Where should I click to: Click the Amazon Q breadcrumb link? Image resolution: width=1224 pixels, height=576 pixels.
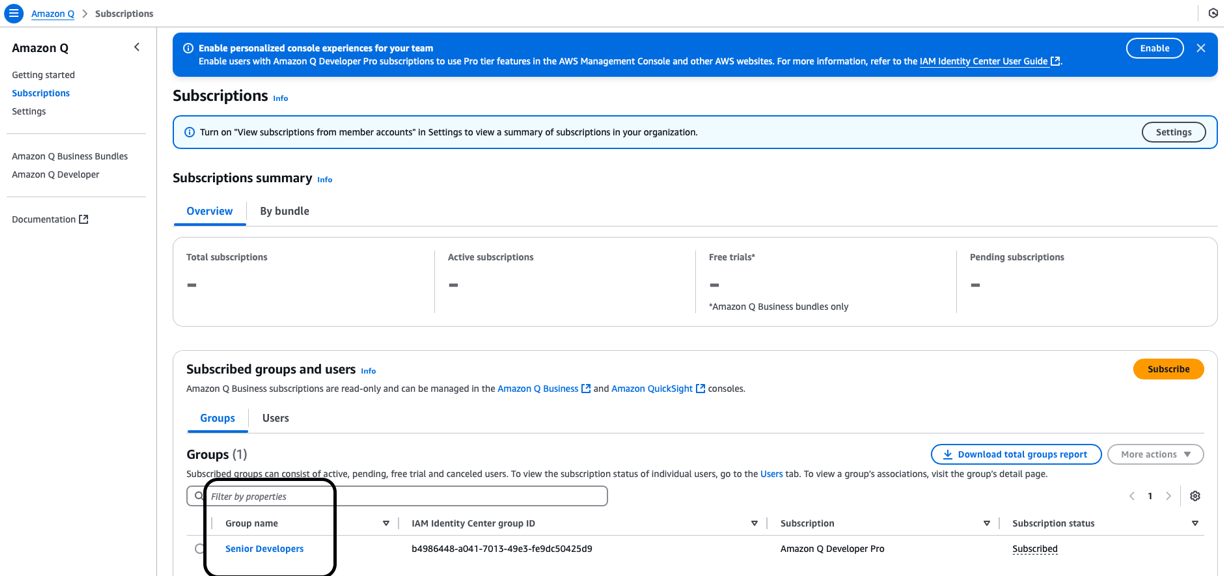click(x=53, y=14)
